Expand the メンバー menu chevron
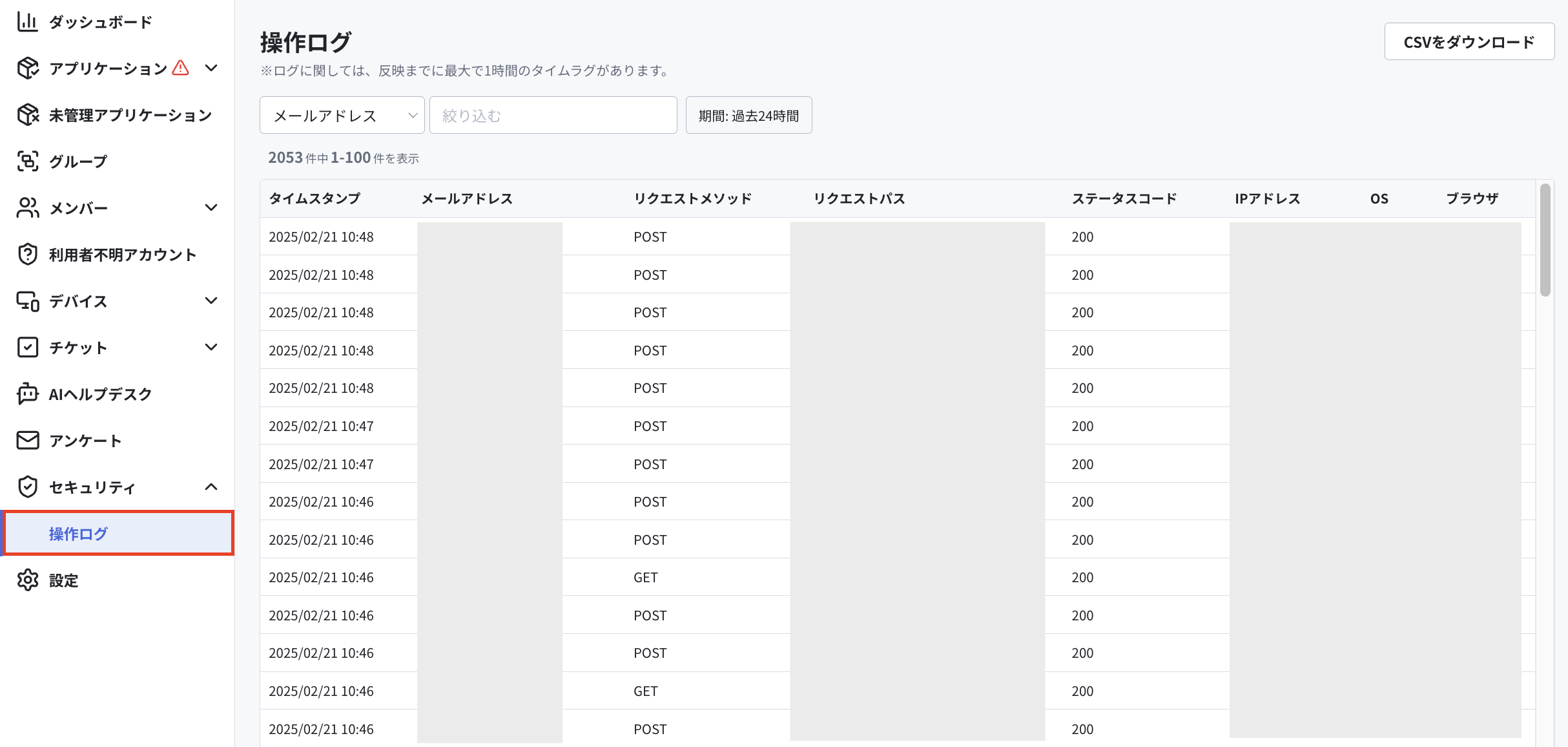Image resolution: width=1568 pixels, height=747 pixels. pyautogui.click(x=211, y=207)
